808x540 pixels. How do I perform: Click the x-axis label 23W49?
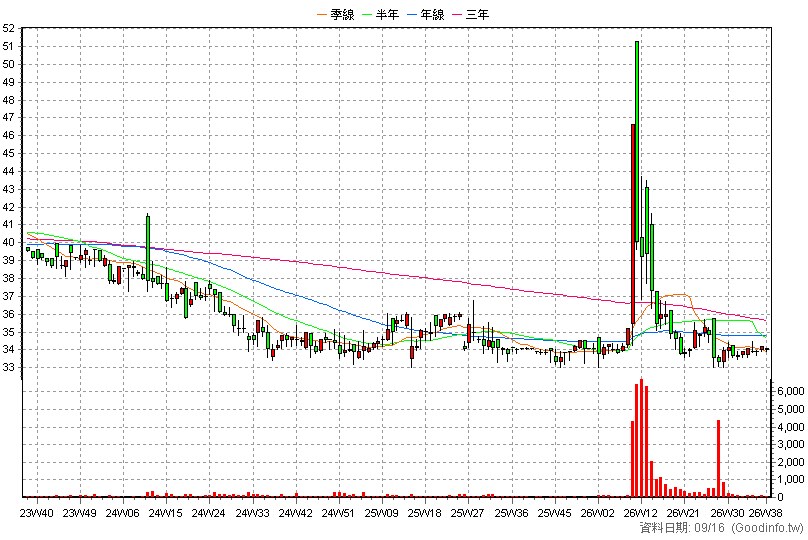(x=79, y=513)
